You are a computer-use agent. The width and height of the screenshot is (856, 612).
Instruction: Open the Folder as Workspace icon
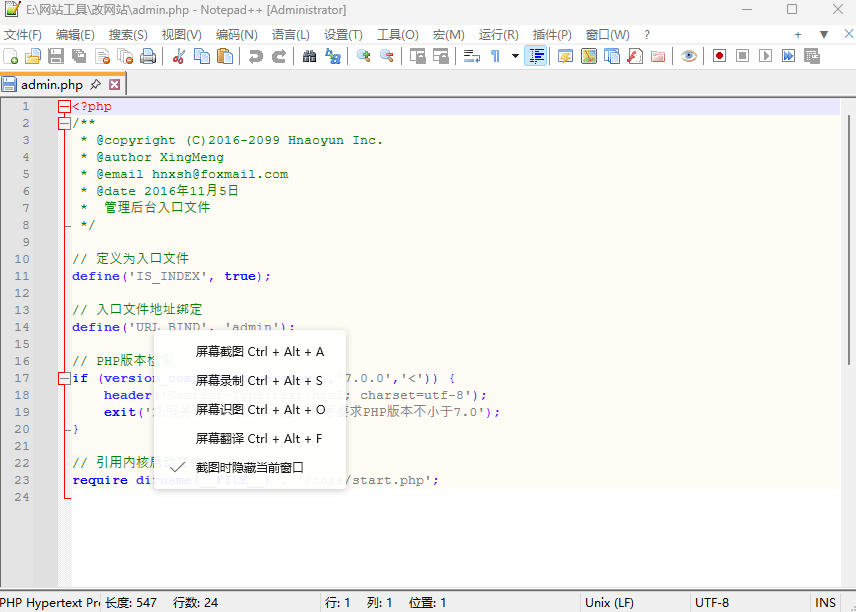coord(658,56)
